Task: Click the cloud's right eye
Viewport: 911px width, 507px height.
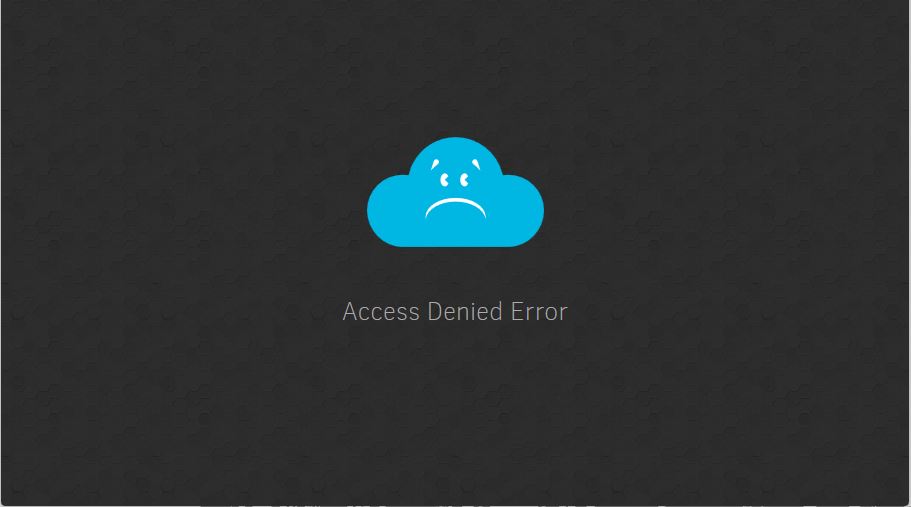Action: 464,180
